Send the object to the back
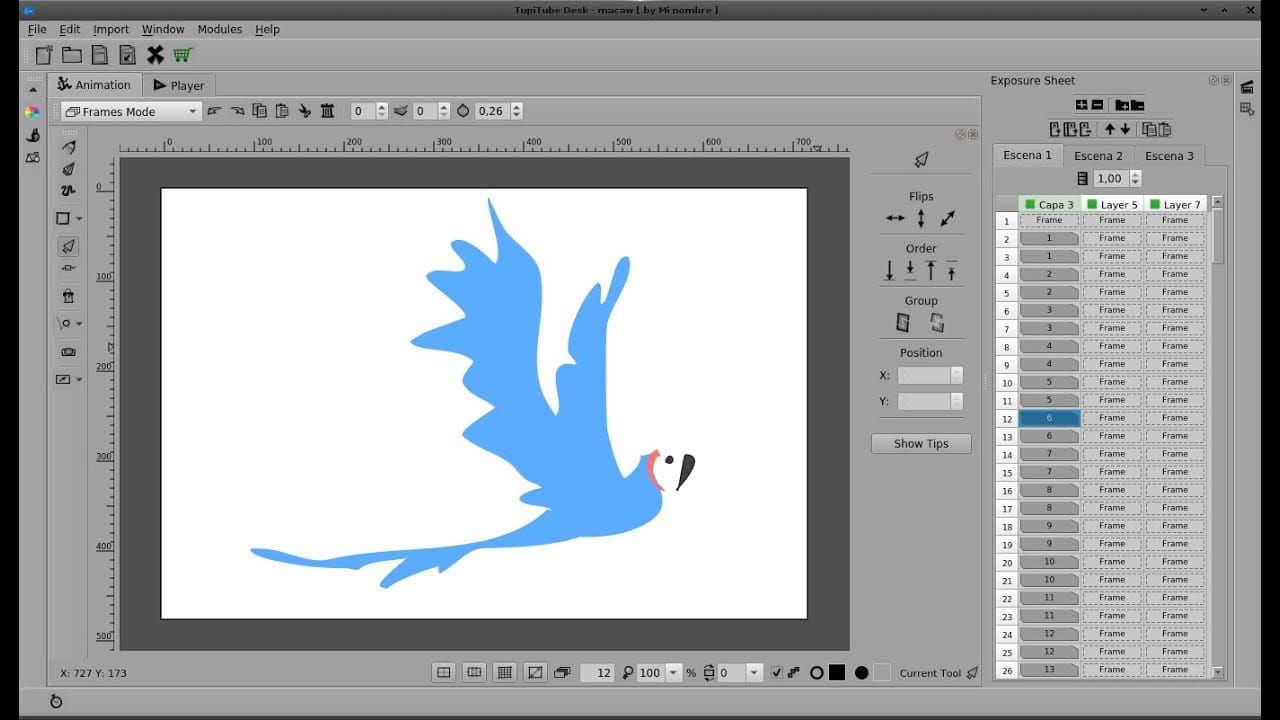The image size is (1280, 720). click(x=889, y=270)
